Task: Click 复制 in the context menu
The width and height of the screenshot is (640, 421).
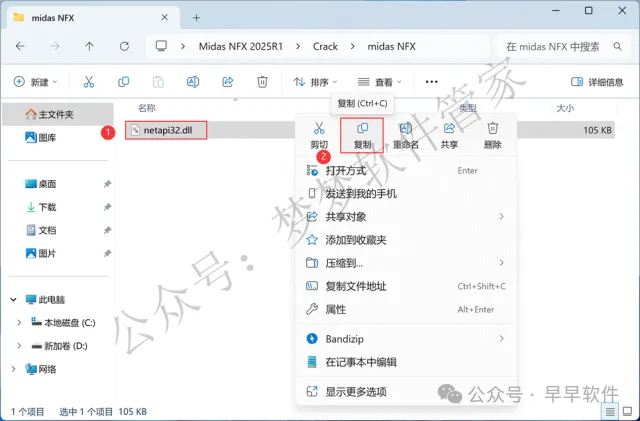Action: point(362,136)
